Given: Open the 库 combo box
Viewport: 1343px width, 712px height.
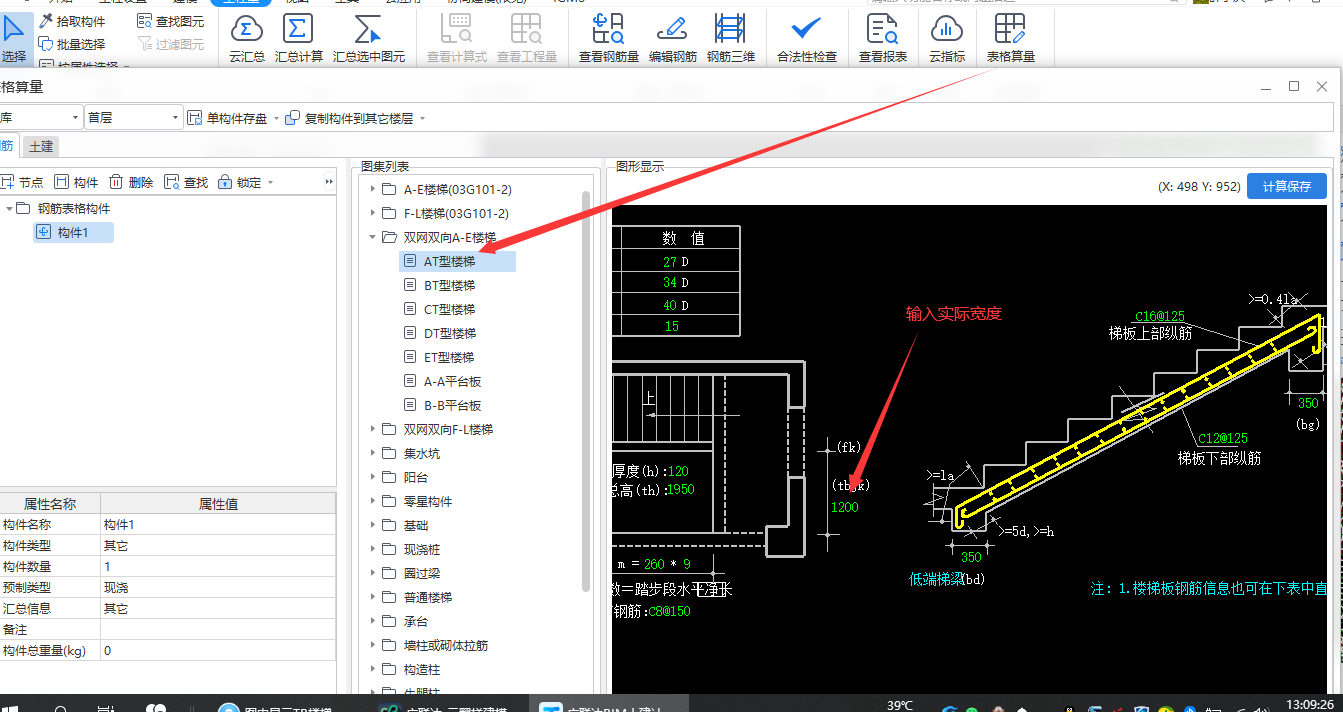Looking at the screenshot, I should (40, 117).
